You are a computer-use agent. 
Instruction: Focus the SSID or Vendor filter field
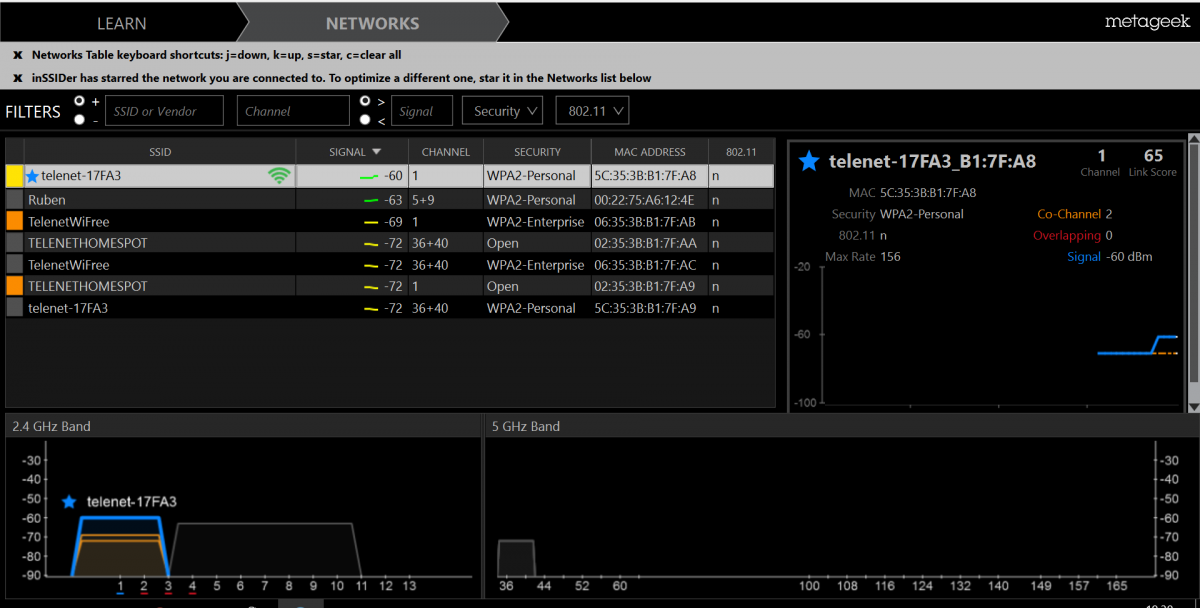pyautogui.click(x=164, y=111)
